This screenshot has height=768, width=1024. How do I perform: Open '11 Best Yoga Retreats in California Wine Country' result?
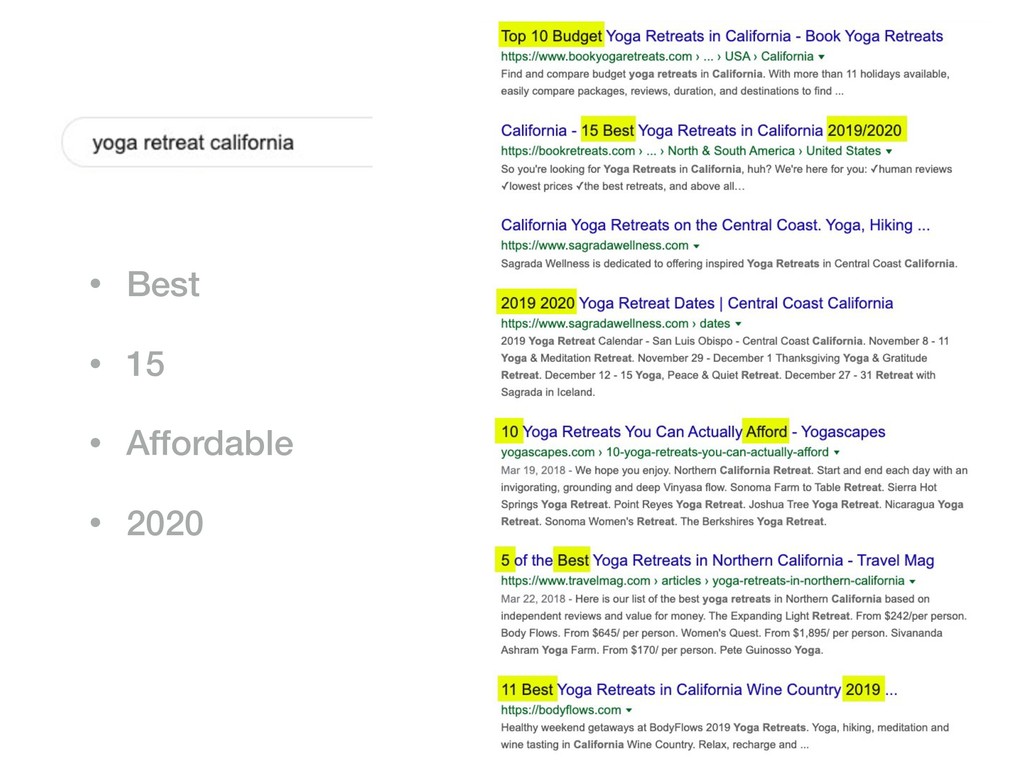coord(699,690)
